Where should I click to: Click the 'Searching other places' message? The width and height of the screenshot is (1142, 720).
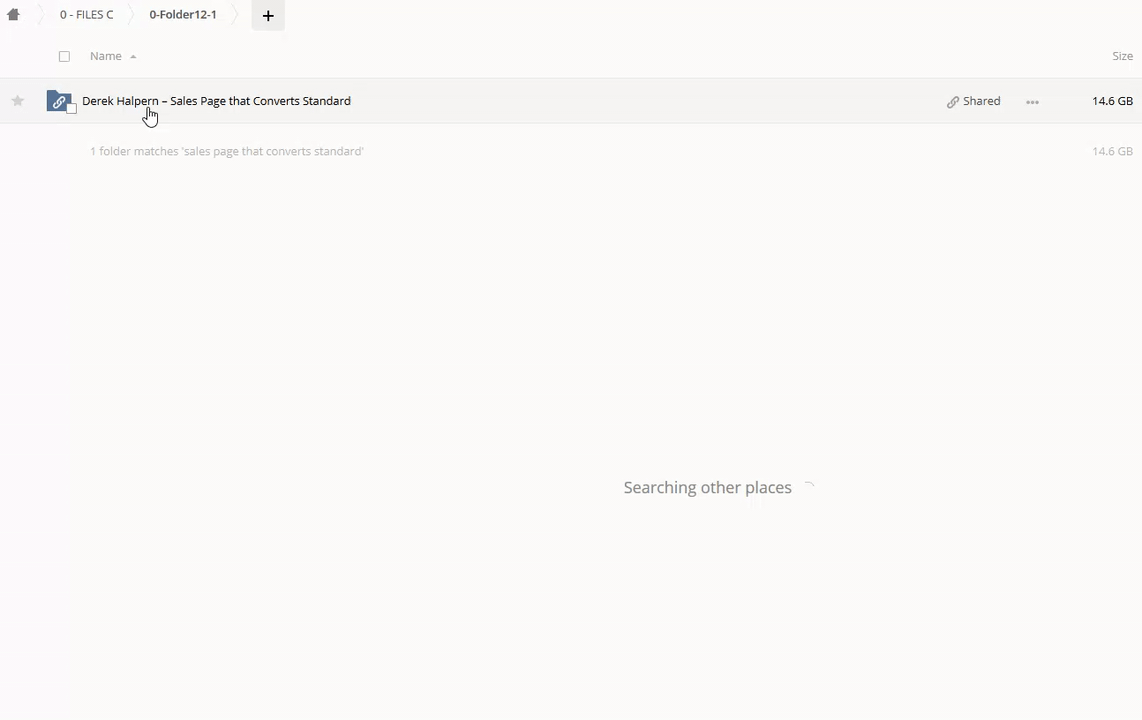pyautogui.click(x=707, y=488)
